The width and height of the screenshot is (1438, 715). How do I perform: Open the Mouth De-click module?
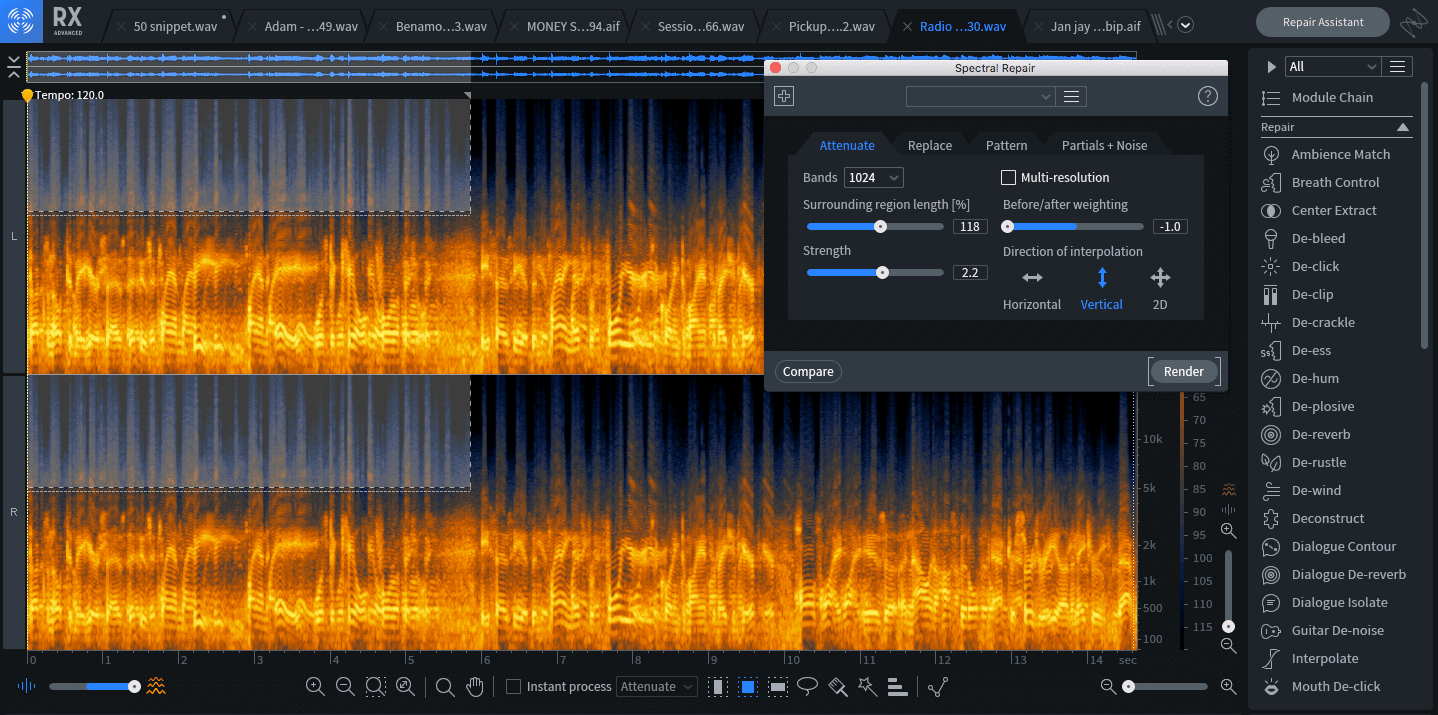[1336, 687]
